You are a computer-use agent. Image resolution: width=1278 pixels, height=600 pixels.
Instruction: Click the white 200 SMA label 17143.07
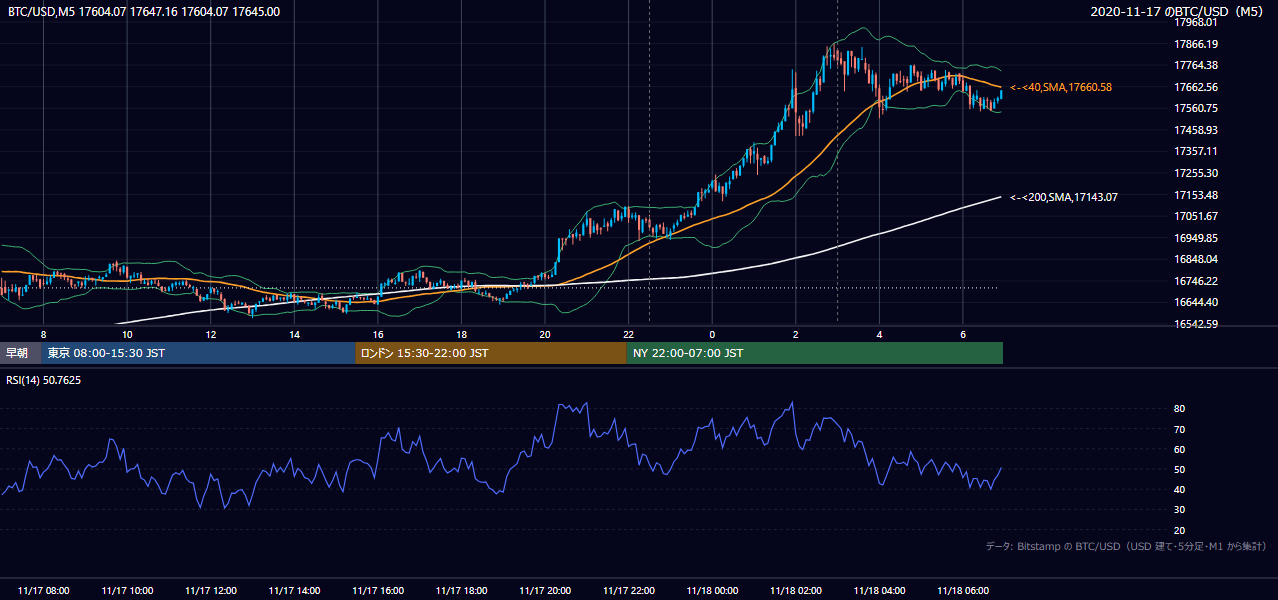[1064, 197]
